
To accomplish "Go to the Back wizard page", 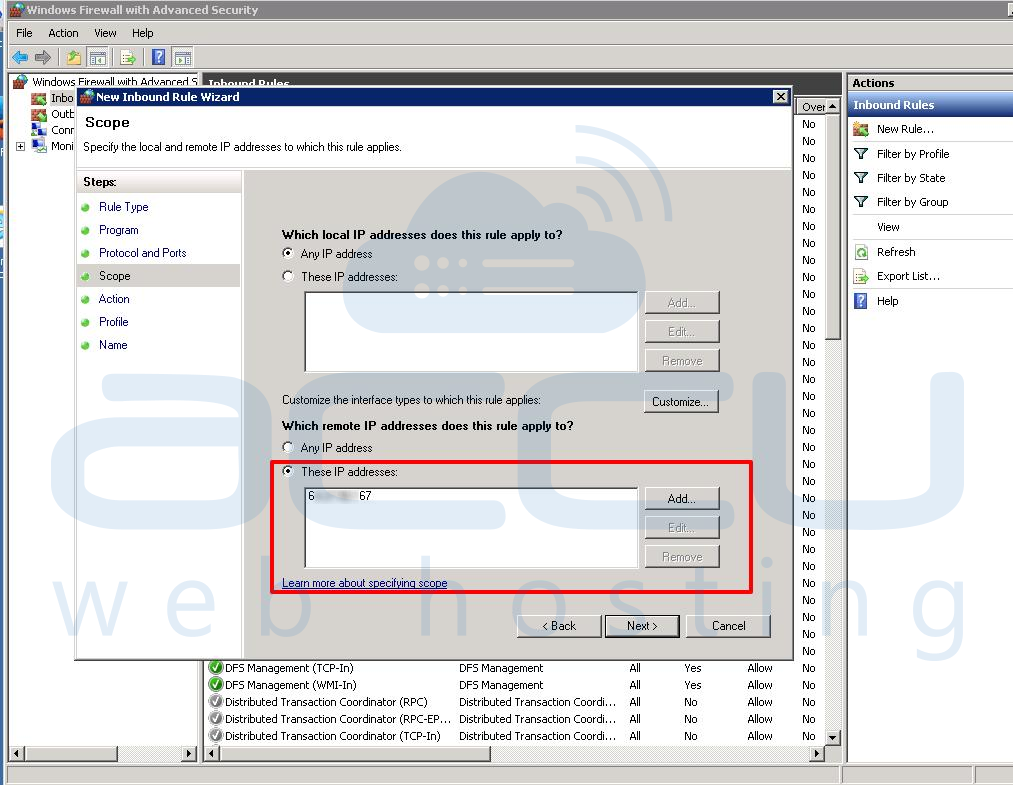I will (559, 625).
